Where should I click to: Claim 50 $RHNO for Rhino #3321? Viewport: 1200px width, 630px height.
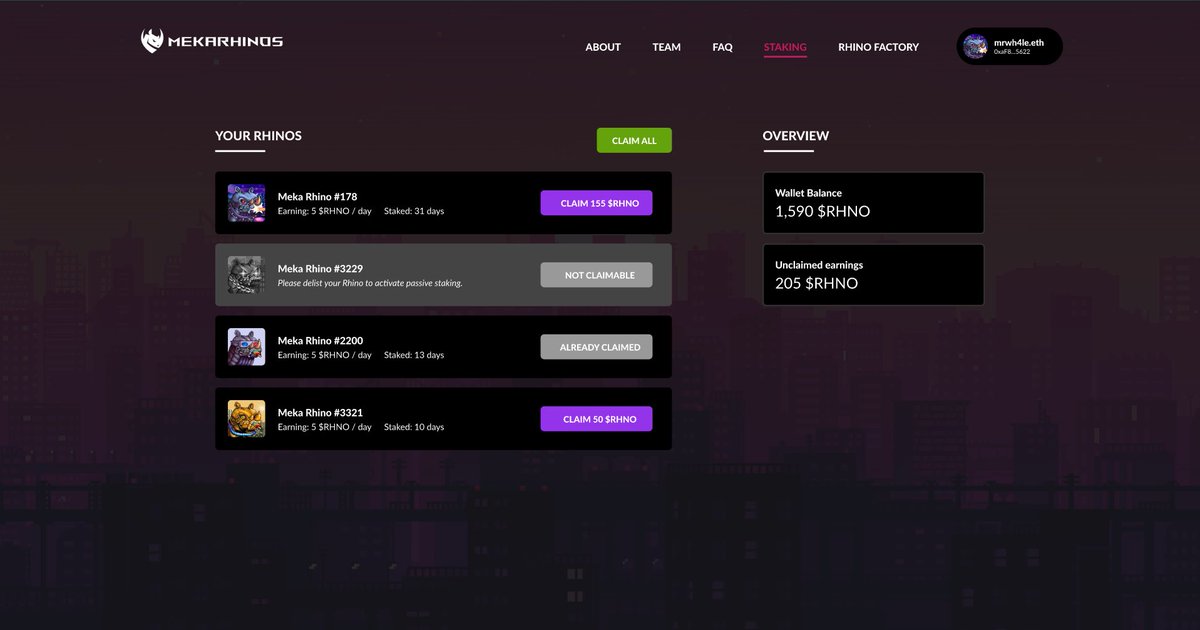[x=596, y=419]
